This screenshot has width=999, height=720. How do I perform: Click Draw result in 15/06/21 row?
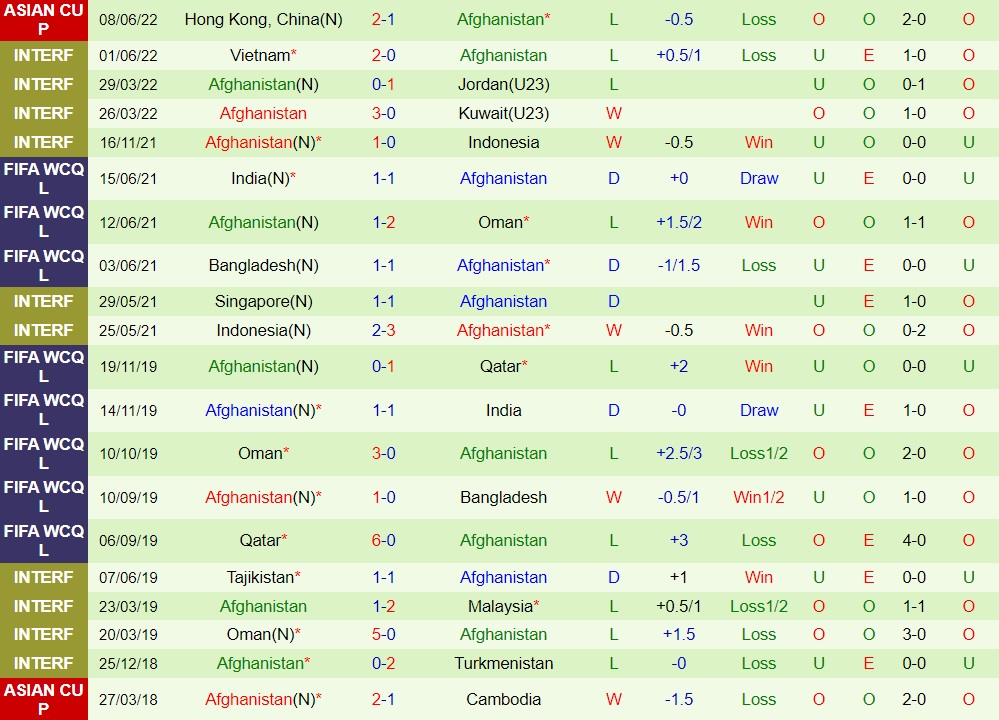[759, 178]
